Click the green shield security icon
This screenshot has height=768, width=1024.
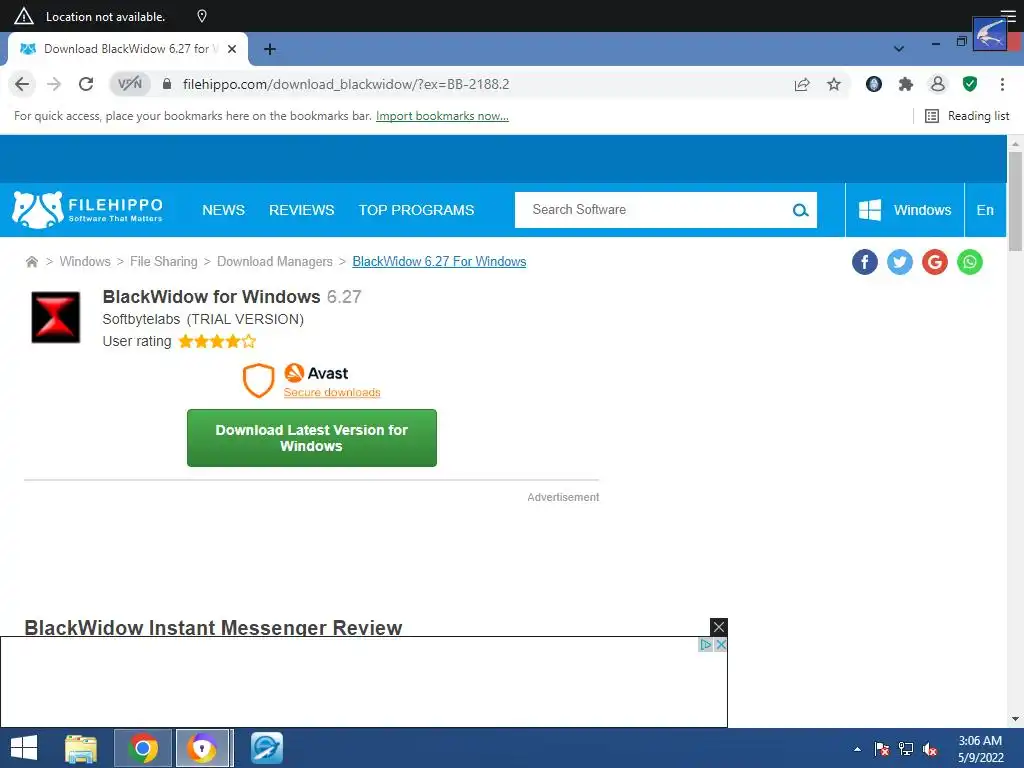970,84
